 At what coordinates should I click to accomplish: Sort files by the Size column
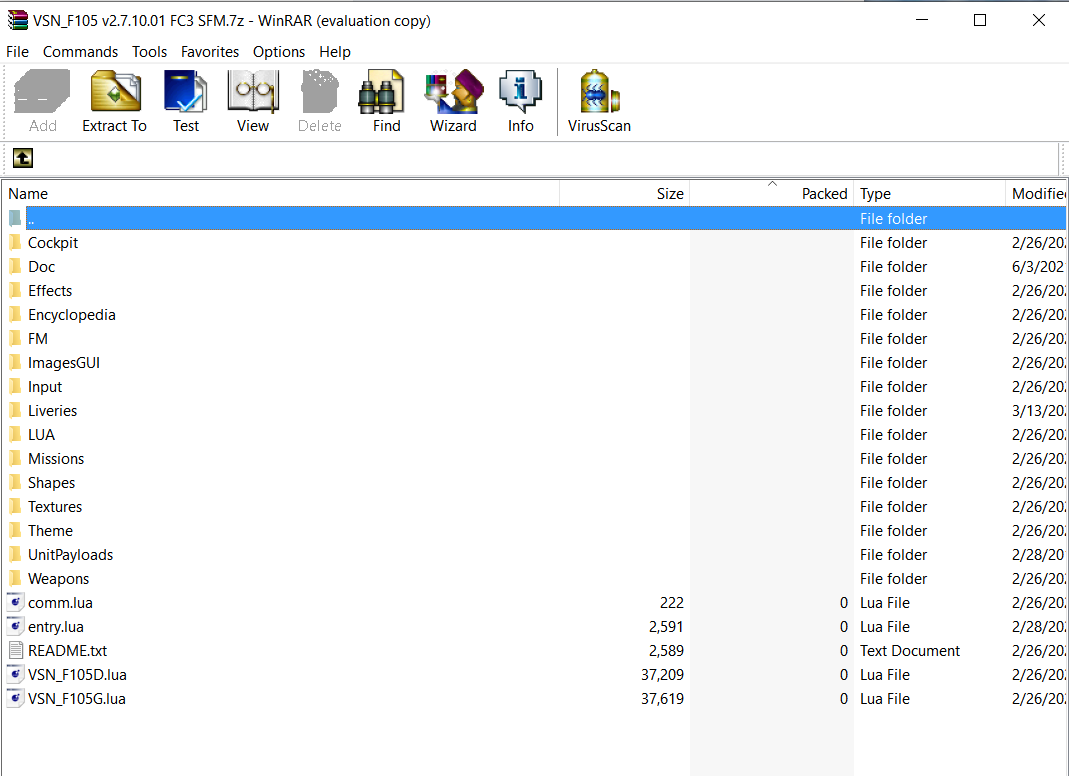tap(624, 194)
